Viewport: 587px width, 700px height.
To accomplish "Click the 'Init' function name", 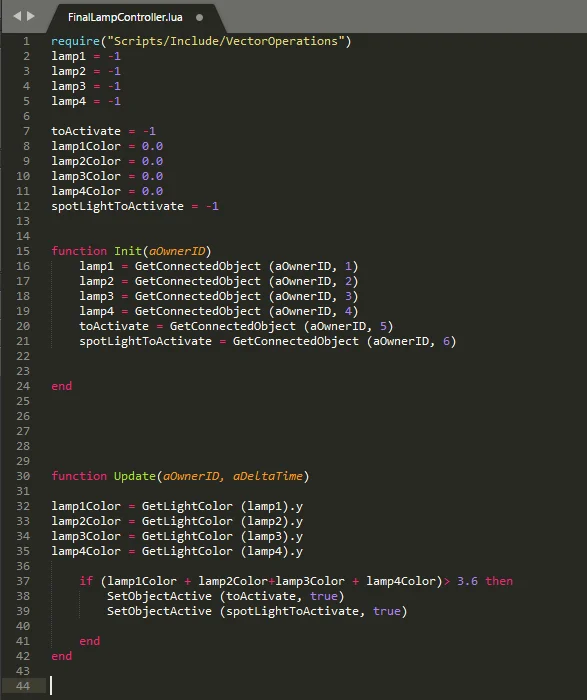I will coord(128,251).
